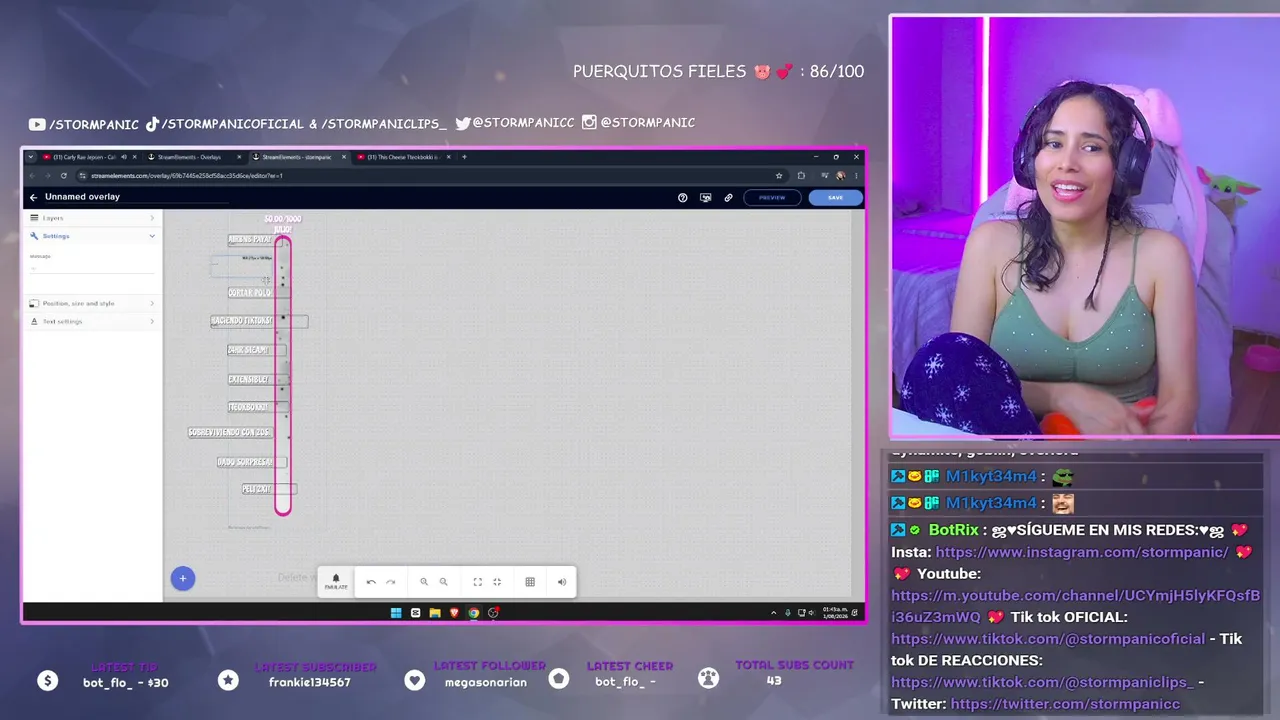1280x720 pixels.
Task: Open the twitter.com/stormpanicc chat link
Action: tap(1066, 704)
